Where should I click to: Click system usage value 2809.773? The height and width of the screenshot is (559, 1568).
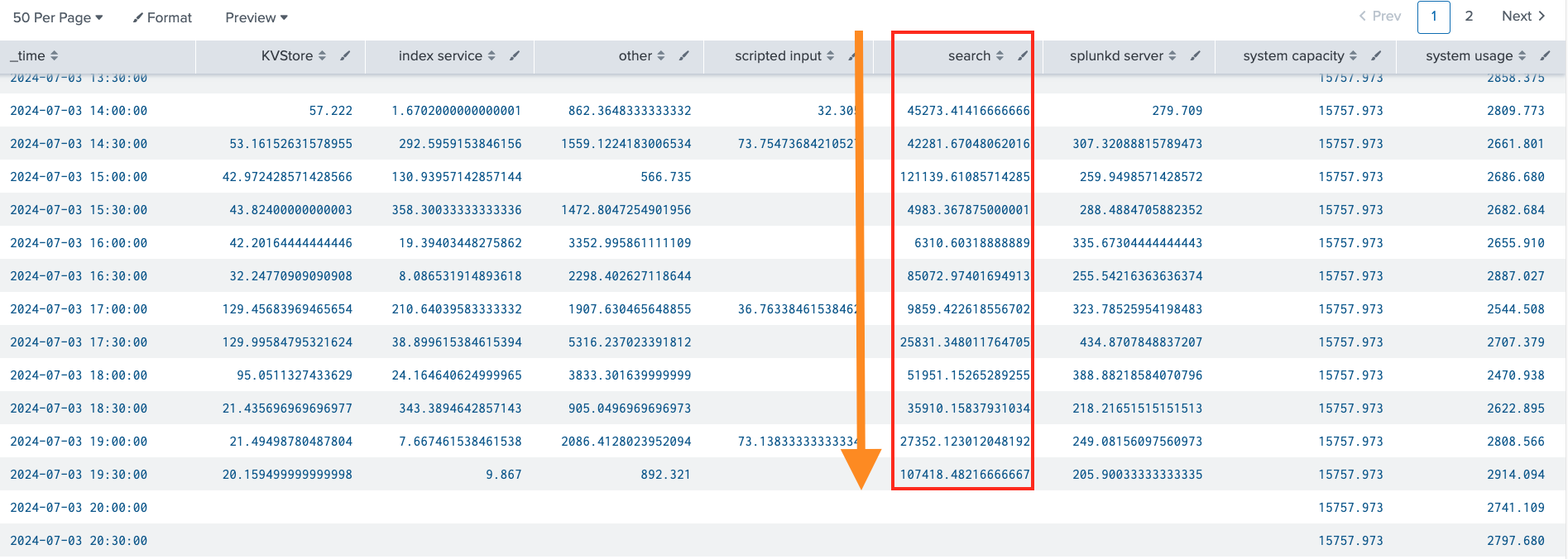1516,111
